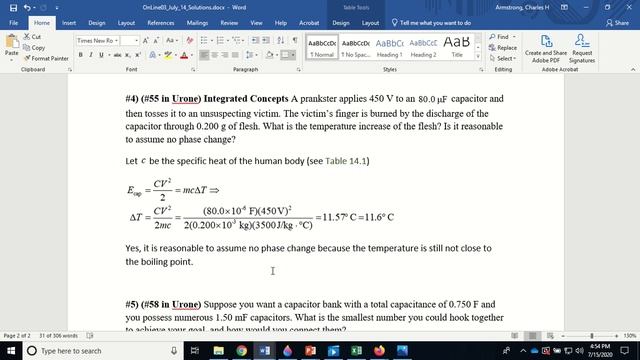This screenshot has height=360, width=640.
Task: Toggle superscript formatting
Action: click(138, 55)
